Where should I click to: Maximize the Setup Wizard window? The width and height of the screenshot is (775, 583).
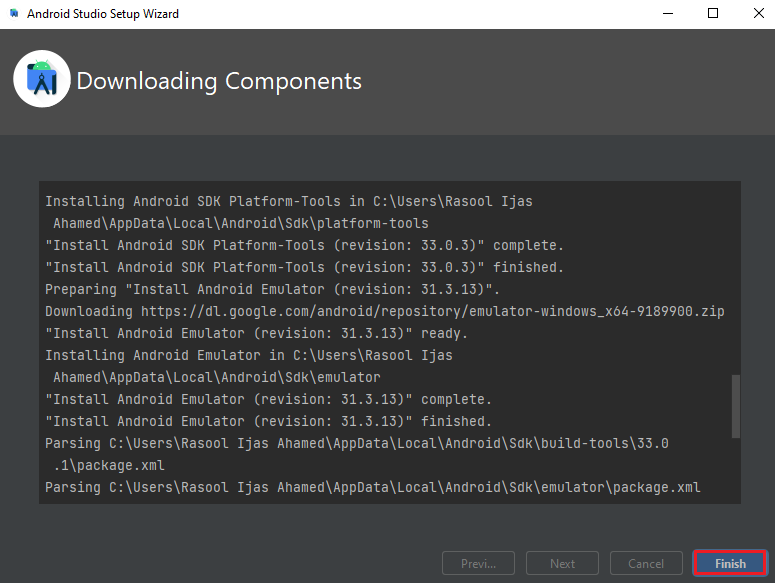click(713, 13)
